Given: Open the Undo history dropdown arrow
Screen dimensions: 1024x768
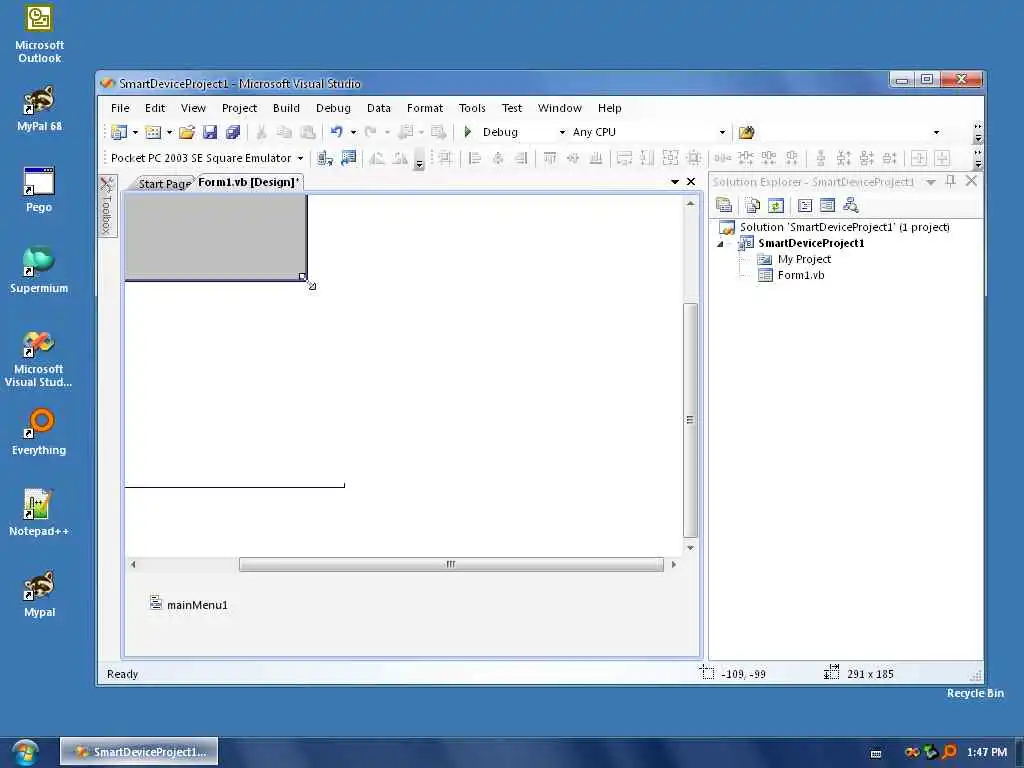Looking at the screenshot, I should point(353,133).
